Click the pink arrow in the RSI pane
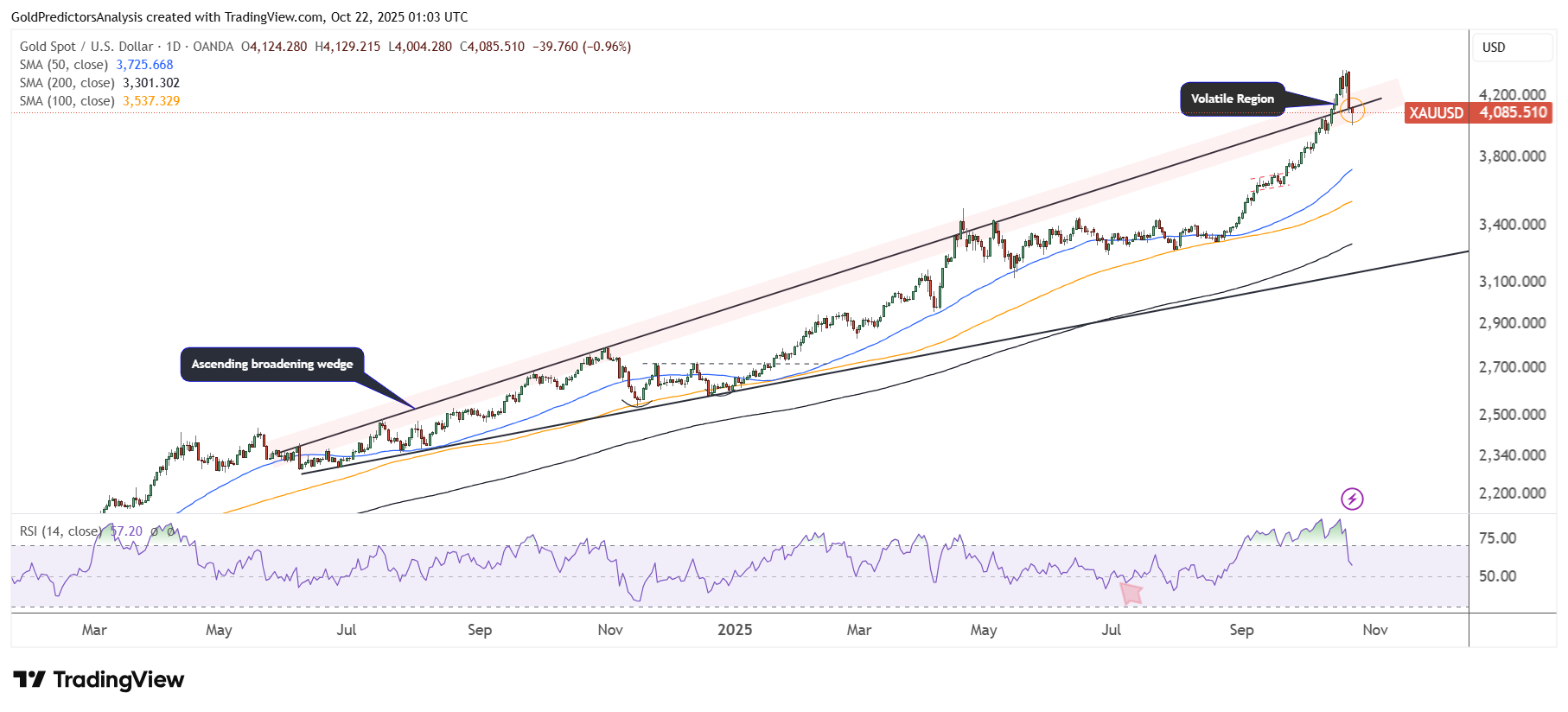1568x712 pixels. [1131, 593]
